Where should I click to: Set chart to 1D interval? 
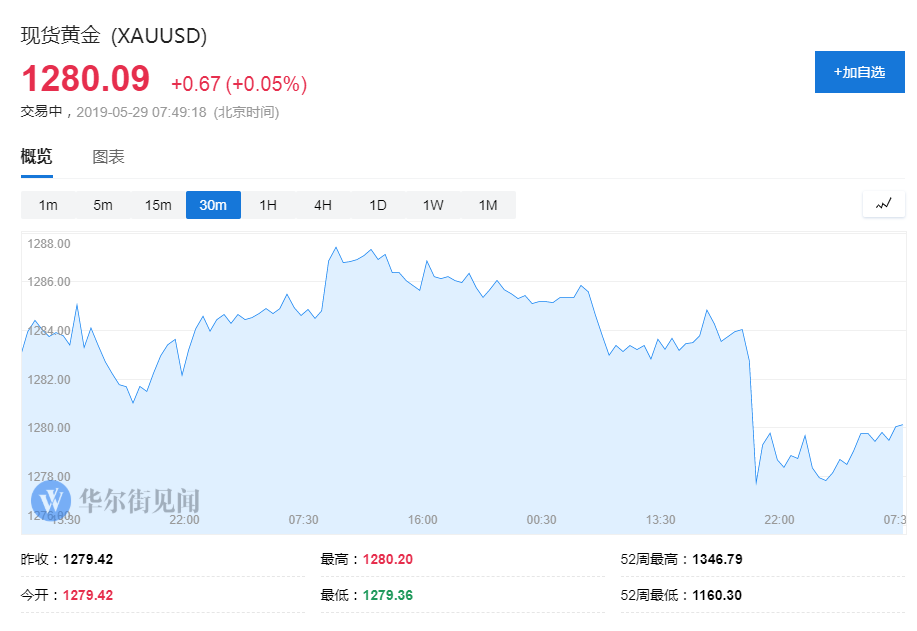(378, 205)
